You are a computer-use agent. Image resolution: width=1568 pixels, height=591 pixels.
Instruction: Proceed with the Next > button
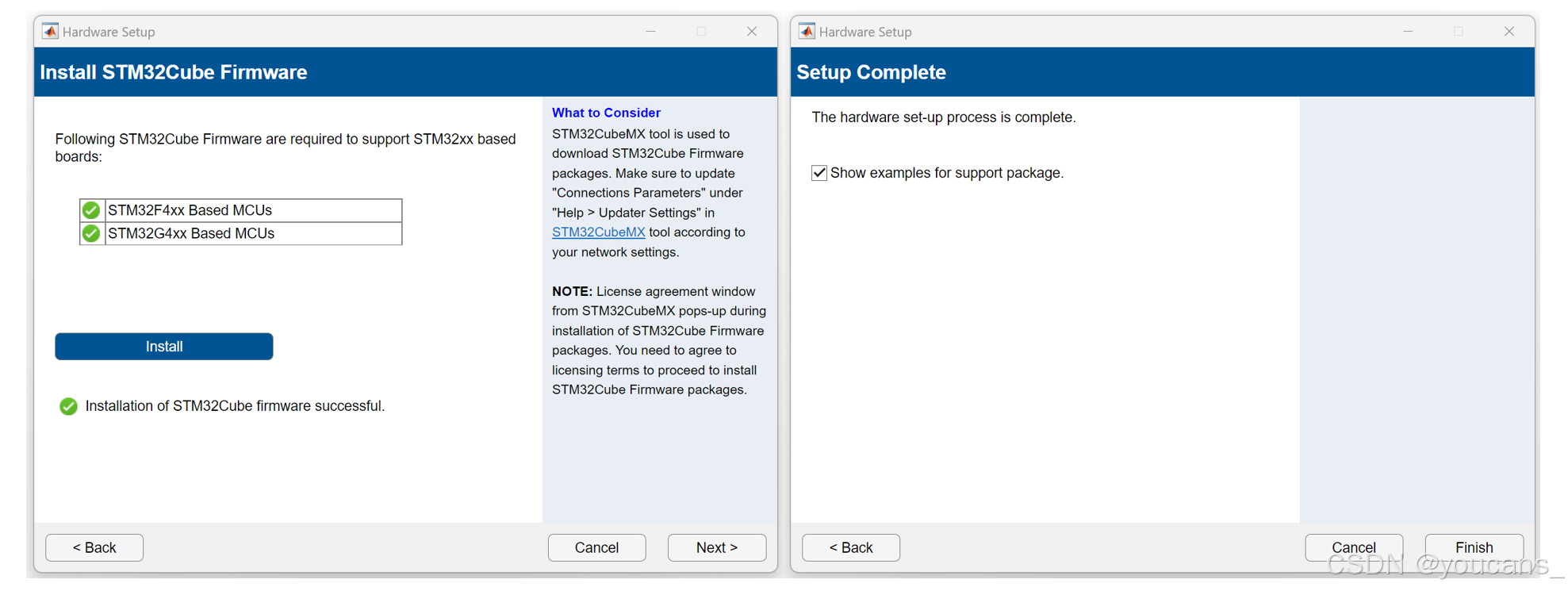point(717,547)
